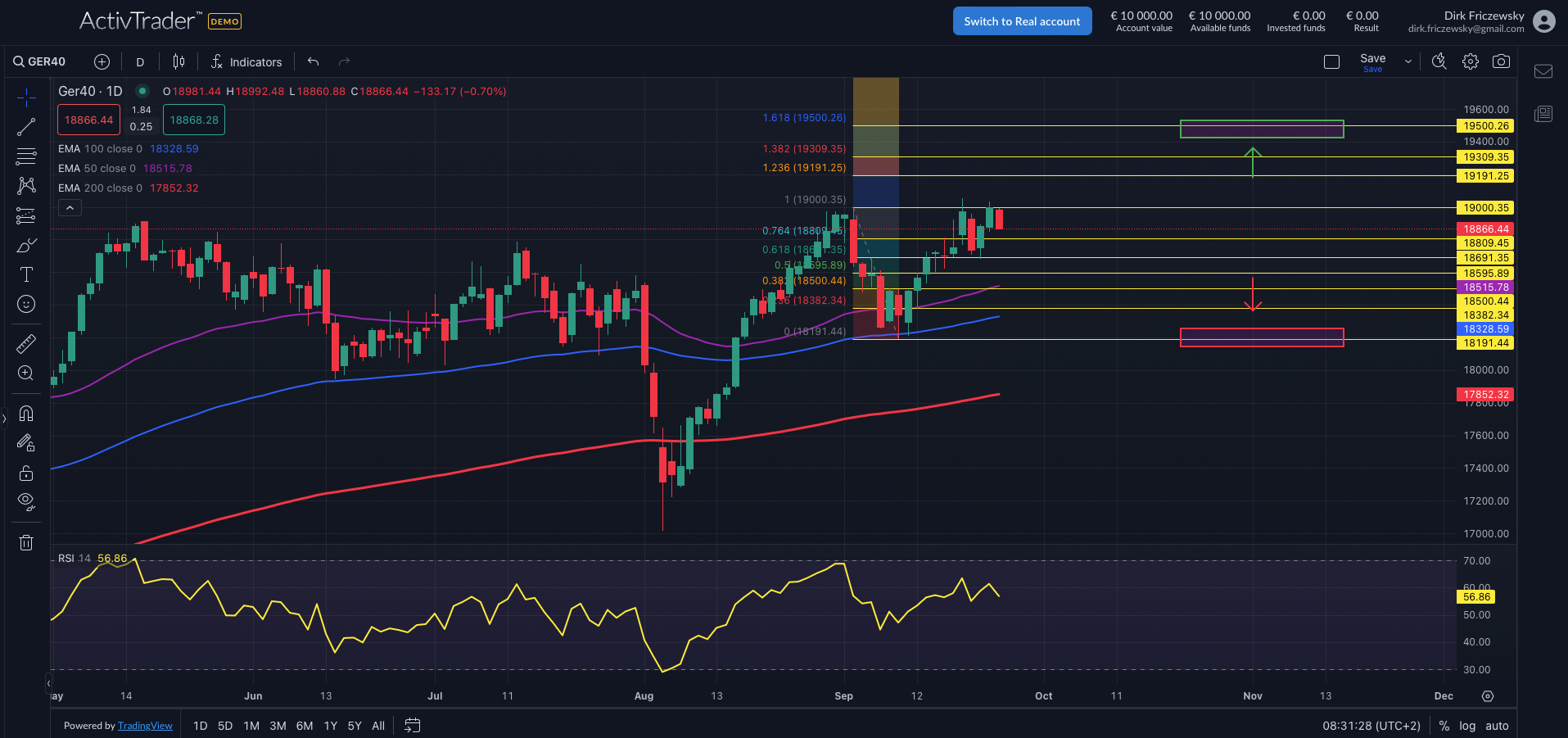Screen dimensions: 1568x738
Task: Take a chart snapshot with the camera icon
Action: tap(1501, 61)
